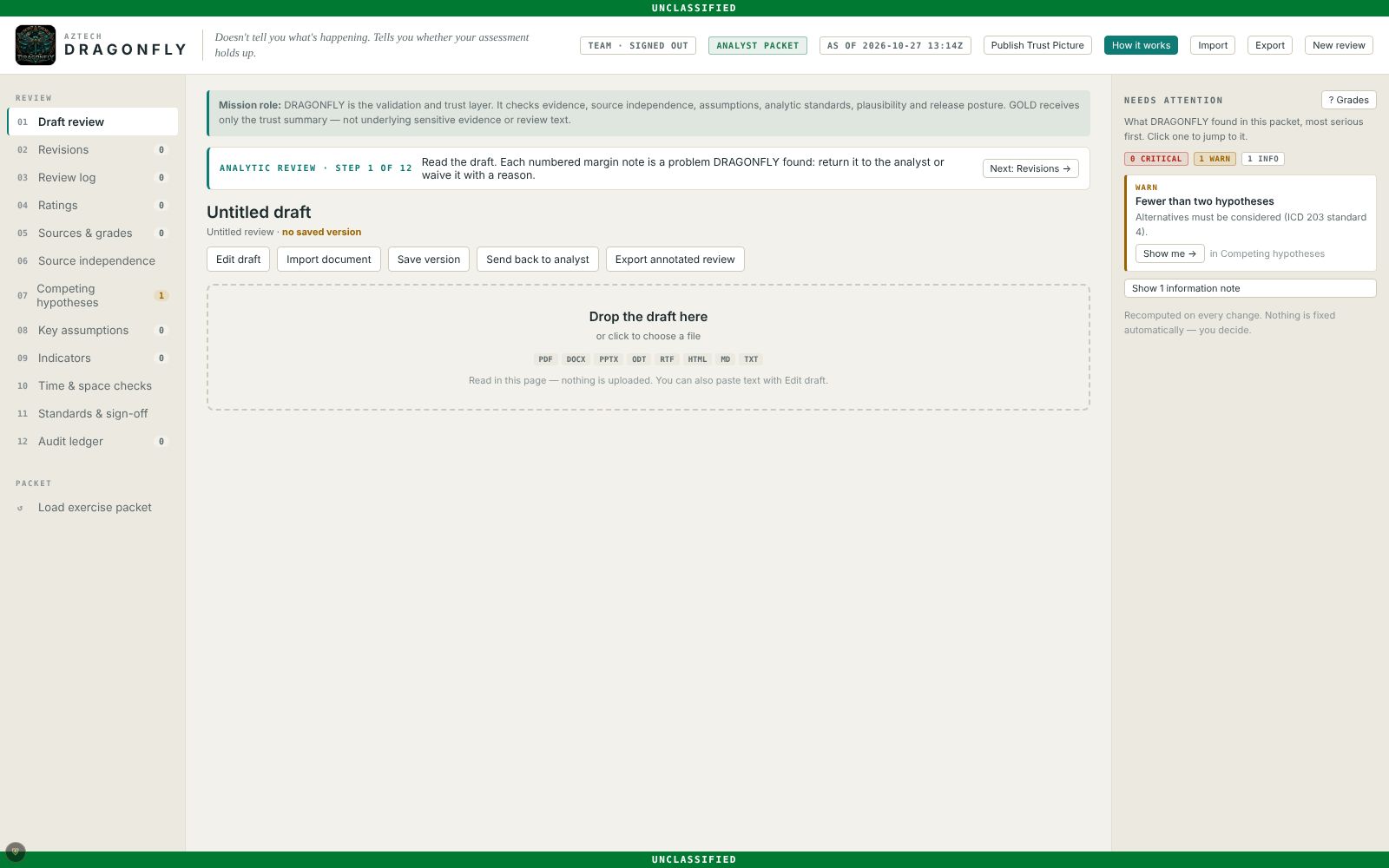Click the DRAGONFLY logo image
Image resolution: width=1389 pixels, height=868 pixels.
(x=36, y=45)
